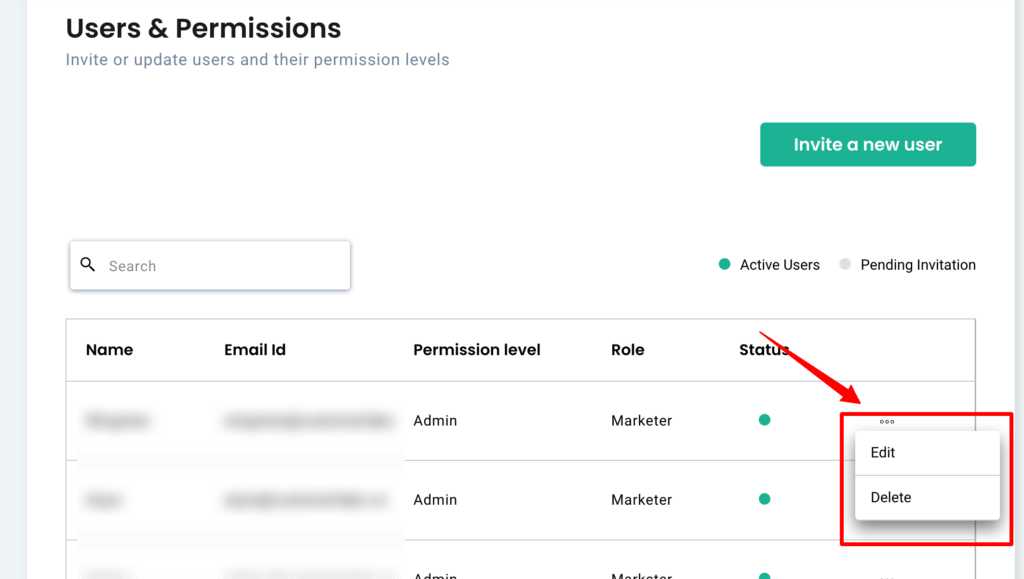Click the green status dot in first row
Image resolution: width=1024 pixels, height=579 pixels.
(x=764, y=420)
